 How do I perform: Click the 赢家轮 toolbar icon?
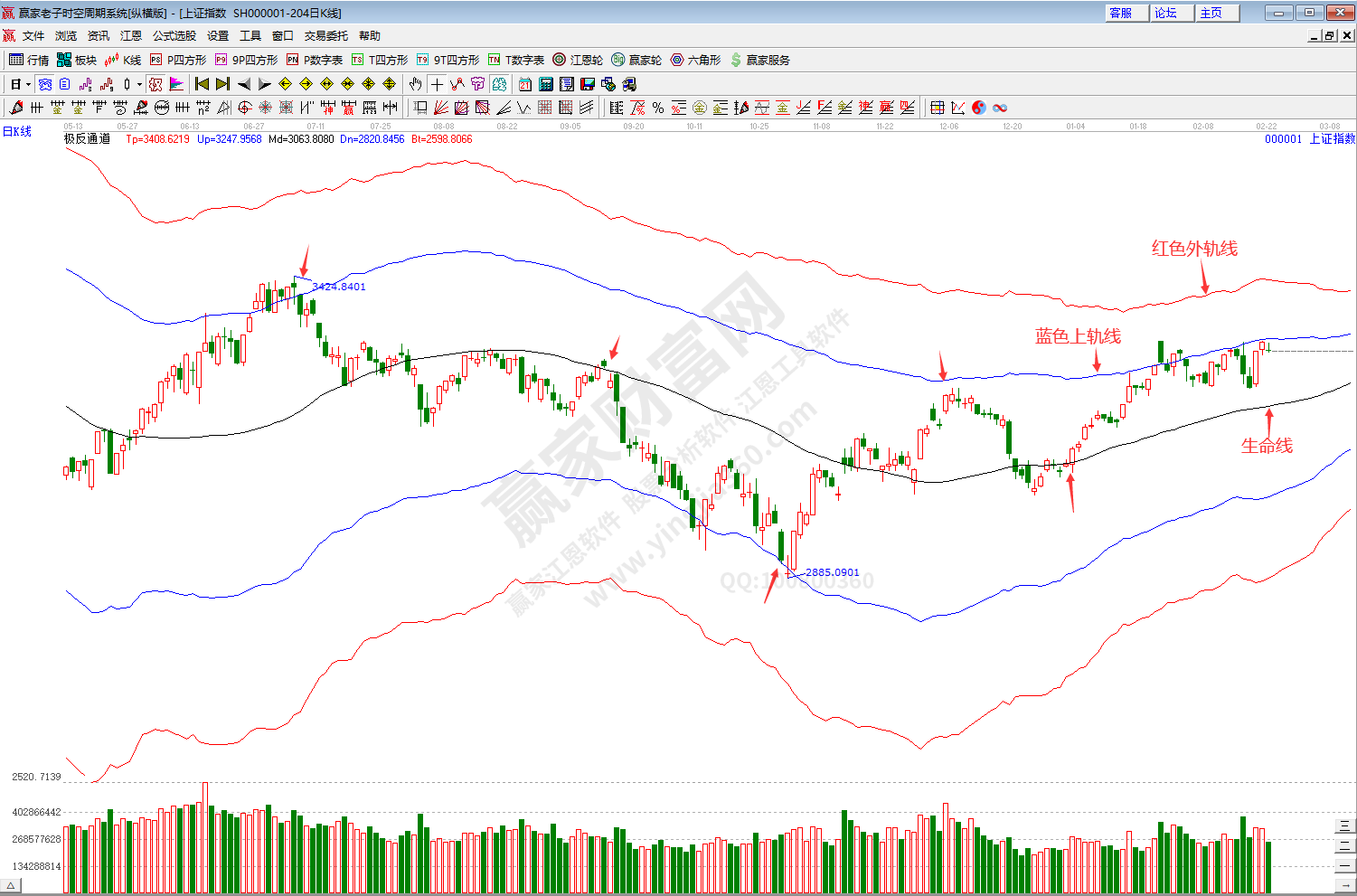click(636, 60)
